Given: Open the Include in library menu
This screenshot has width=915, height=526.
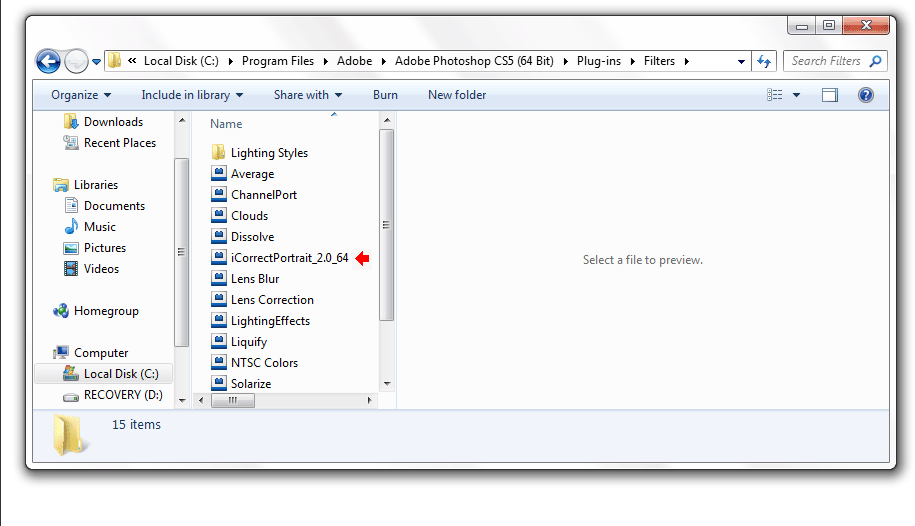Looking at the screenshot, I should (x=192, y=95).
